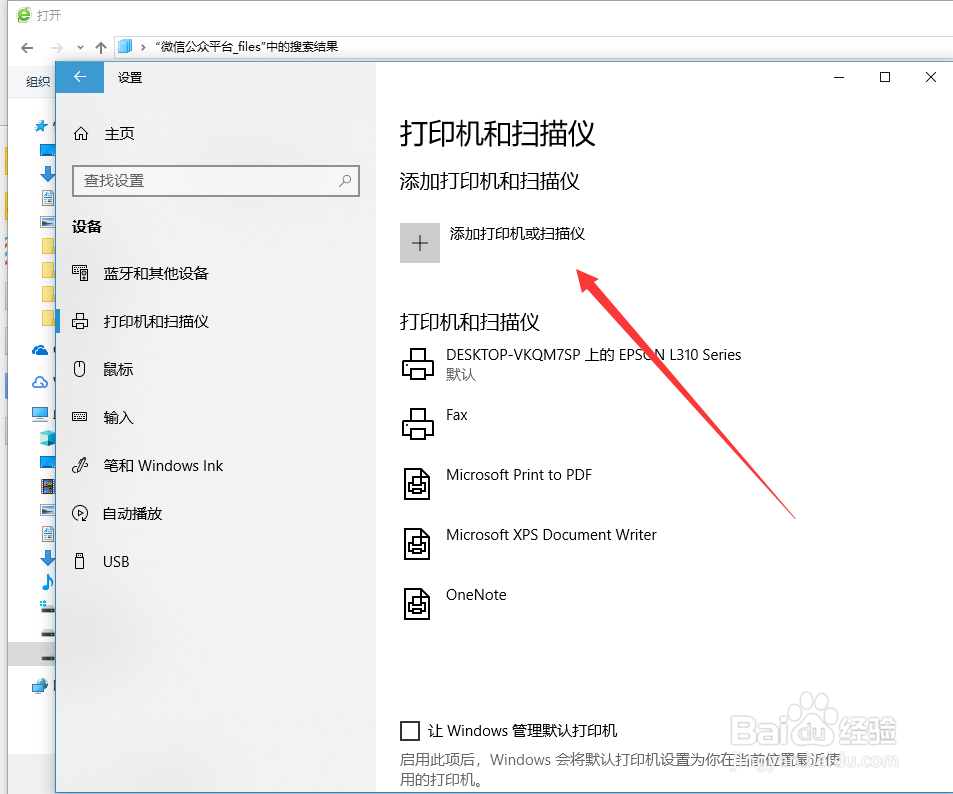Click the blue OneDrive cloud in Open dialog

[40, 350]
